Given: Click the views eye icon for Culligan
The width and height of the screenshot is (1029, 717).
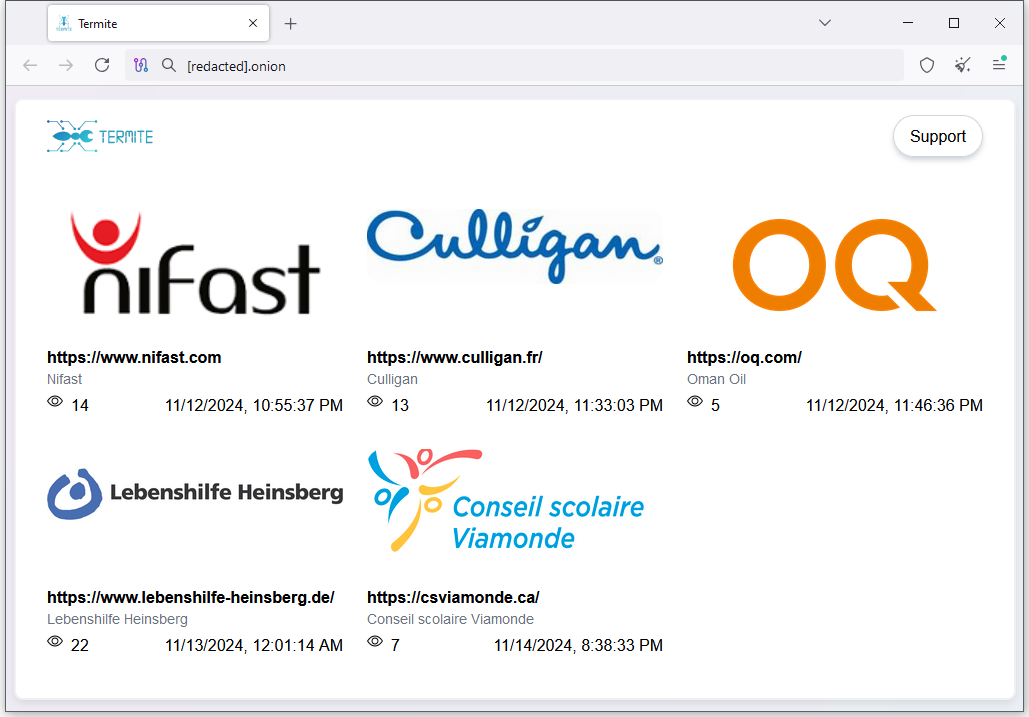Looking at the screenshot, I should pos(375,401).
